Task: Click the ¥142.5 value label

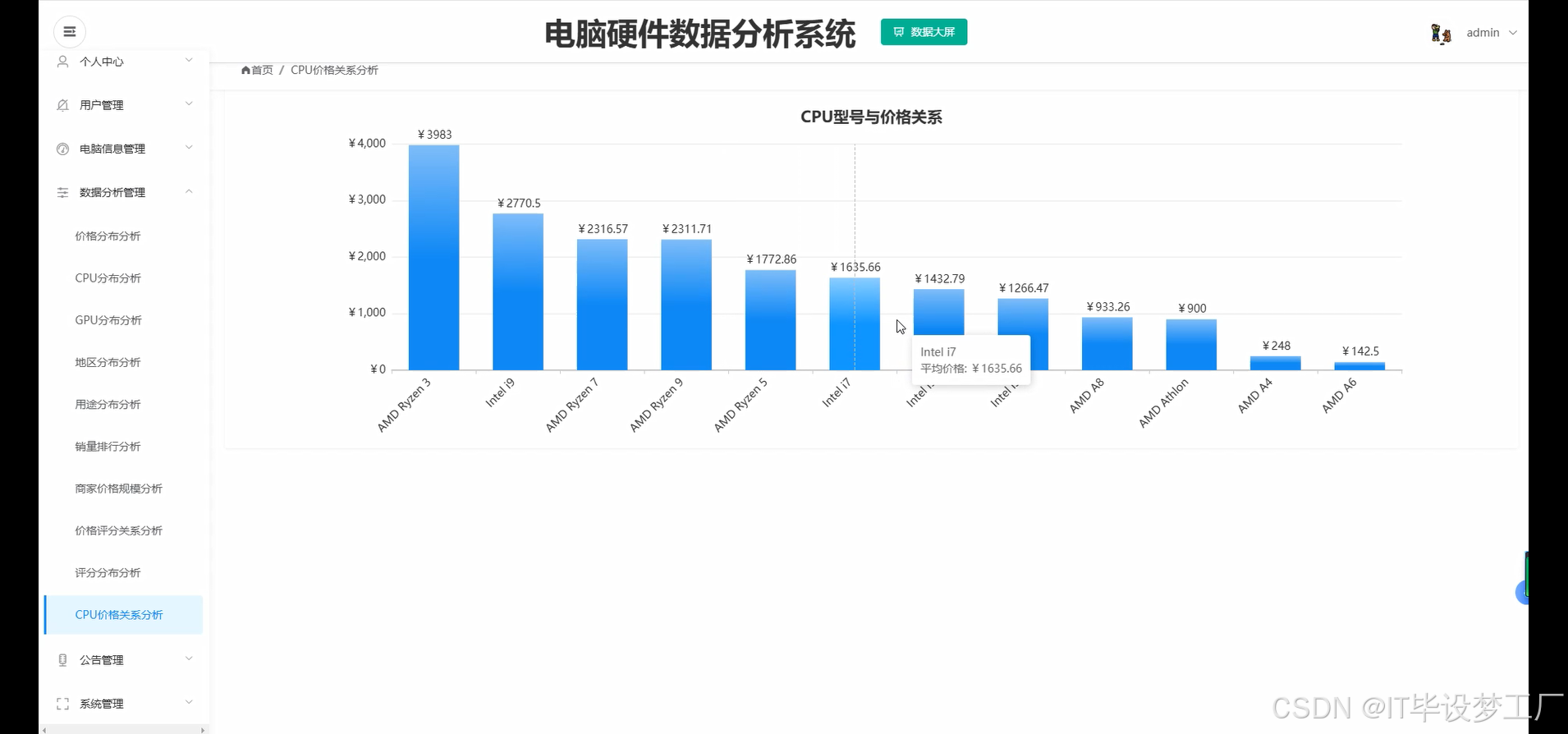Action: [x=1360, y=351]
